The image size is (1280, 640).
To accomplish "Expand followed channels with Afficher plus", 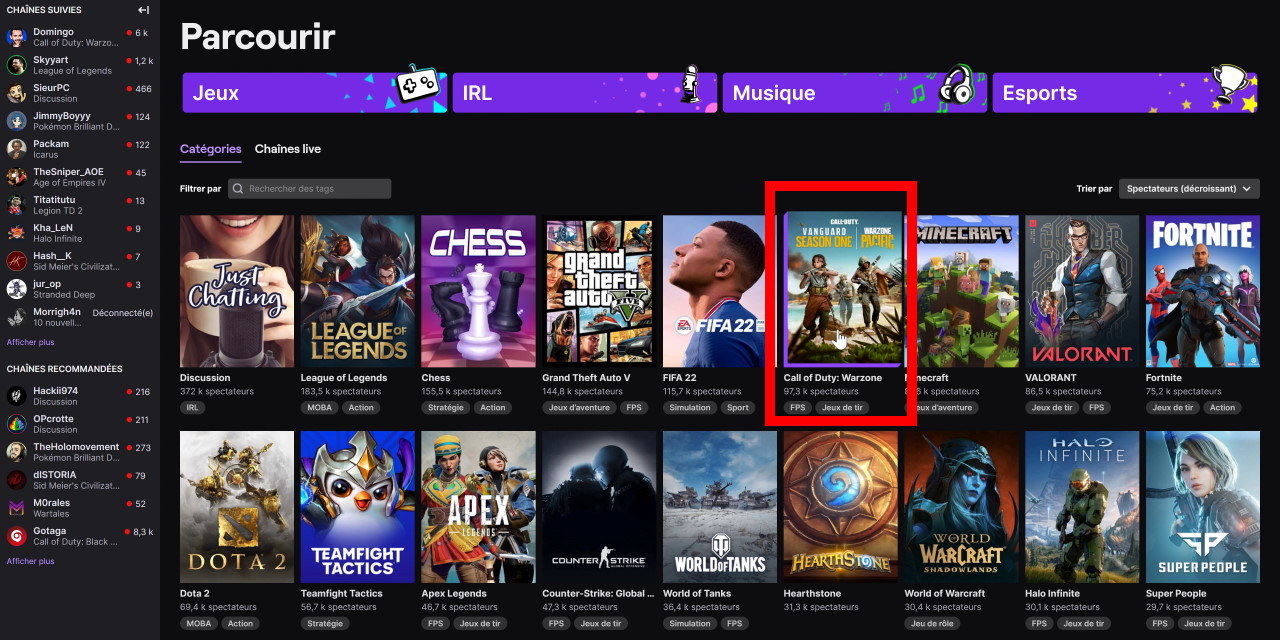I will point(30,342).
